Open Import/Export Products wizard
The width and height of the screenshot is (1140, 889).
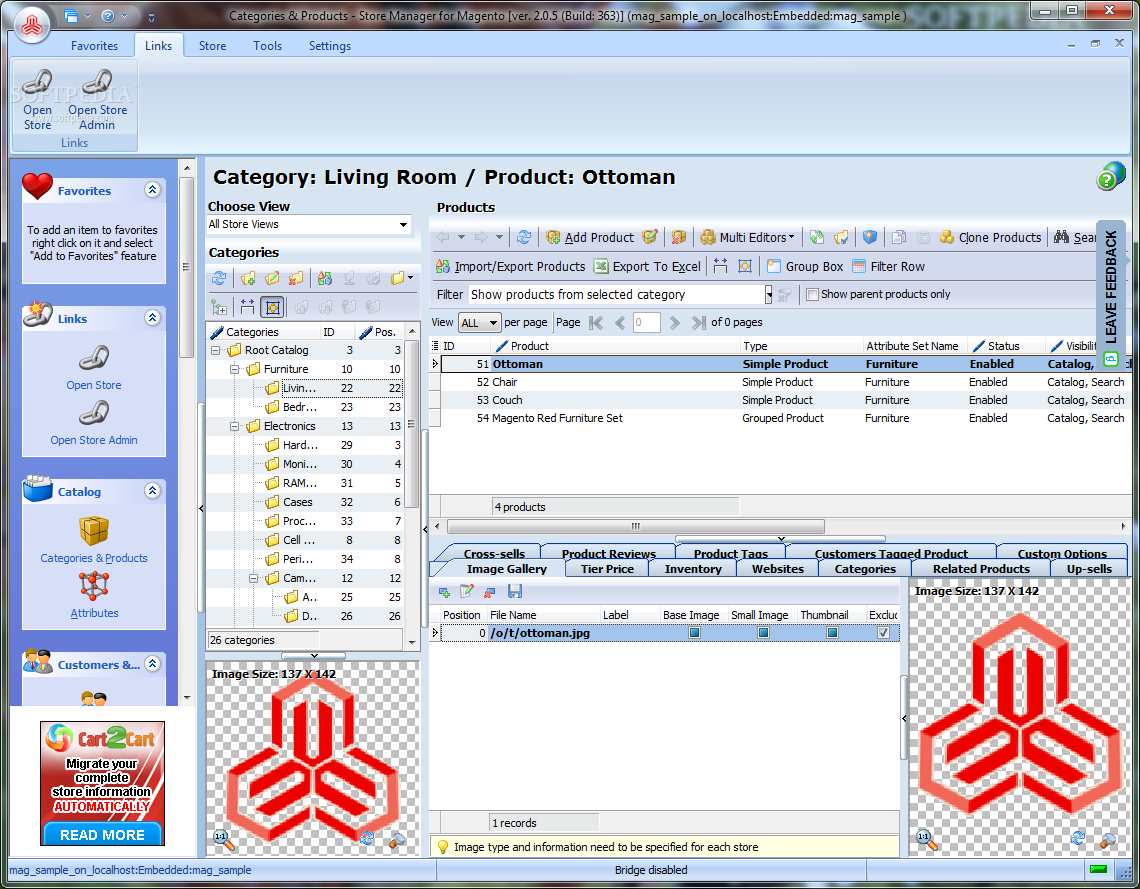pos(510,267)
